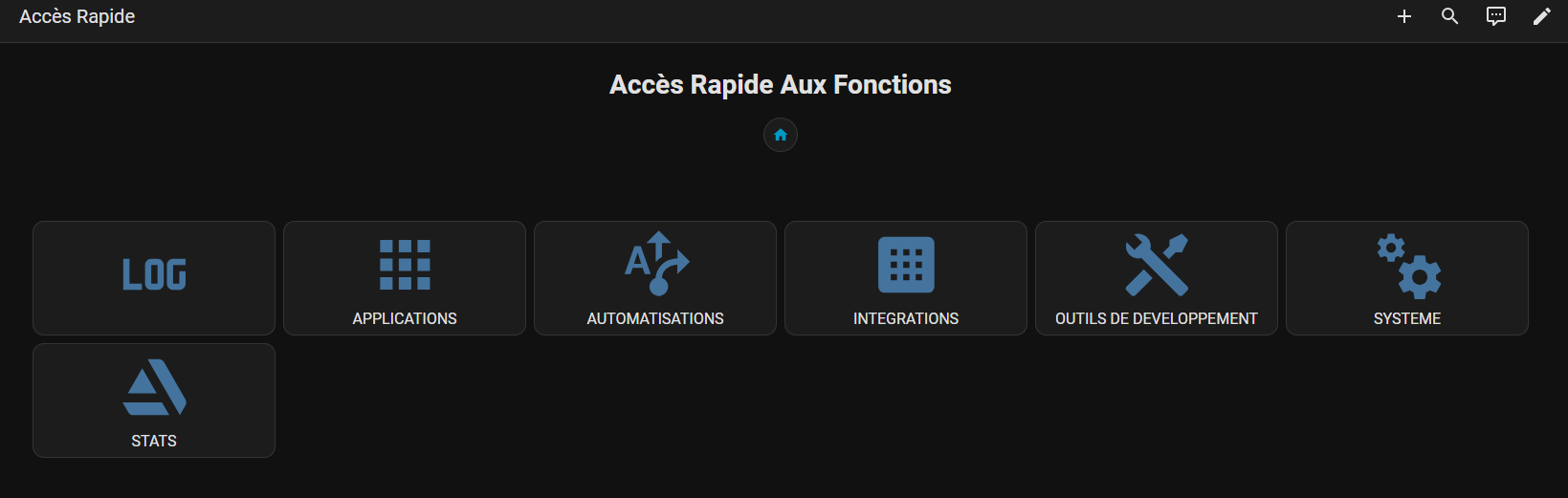
Task: Click the plus icon to add a card
Action: [1404, 16]
